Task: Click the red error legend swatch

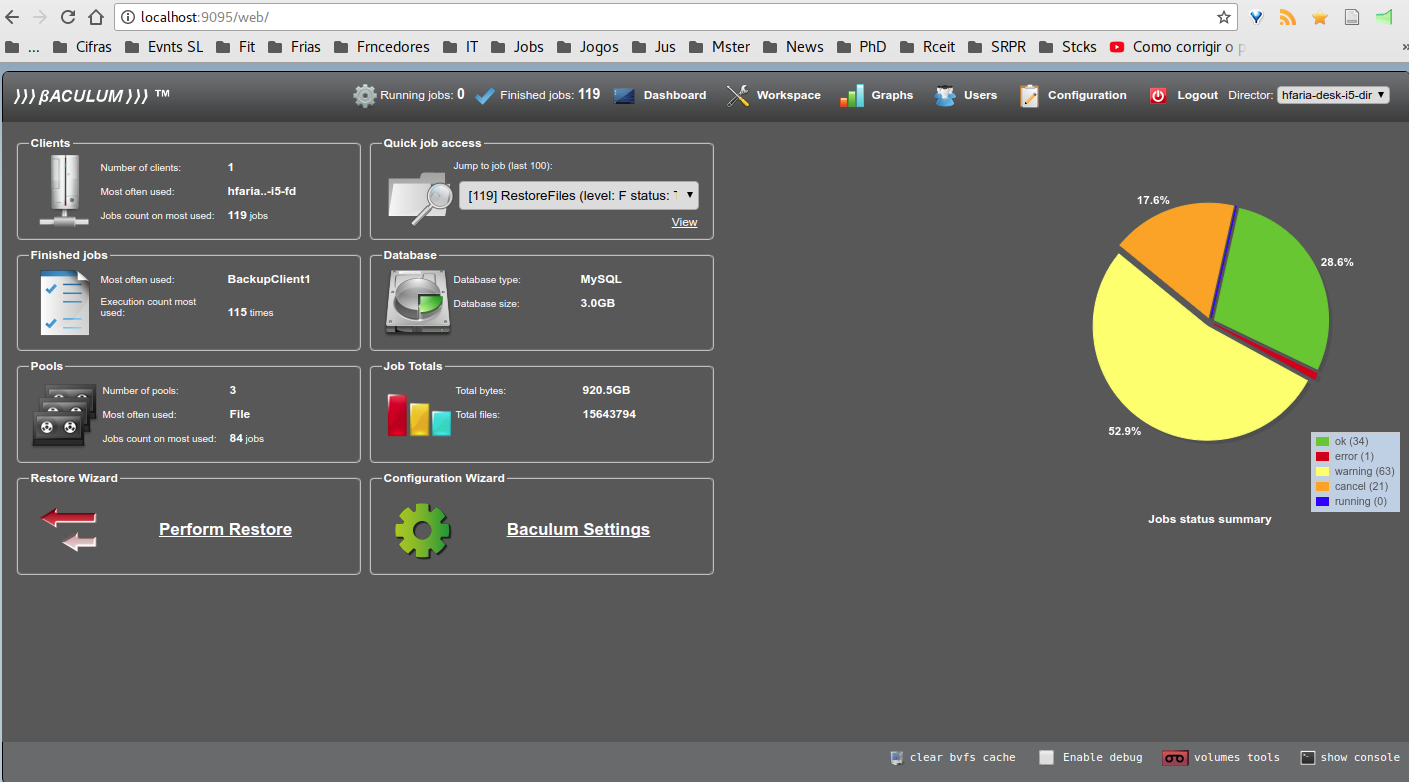Action: click(1323, 456)
